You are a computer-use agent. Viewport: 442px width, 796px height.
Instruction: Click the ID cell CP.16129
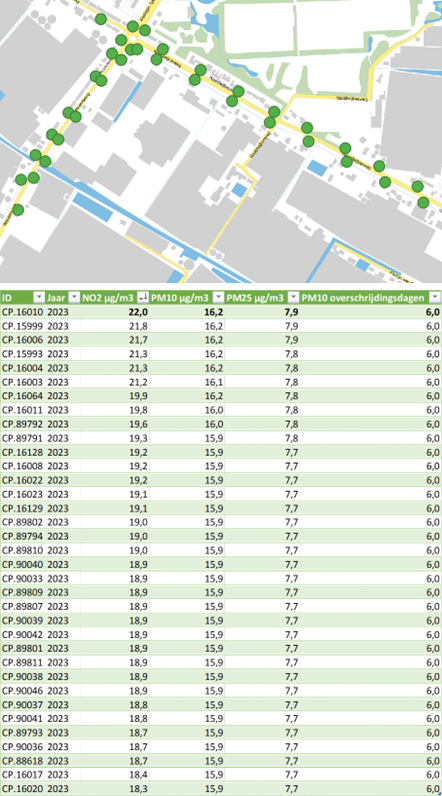(23, 508)
